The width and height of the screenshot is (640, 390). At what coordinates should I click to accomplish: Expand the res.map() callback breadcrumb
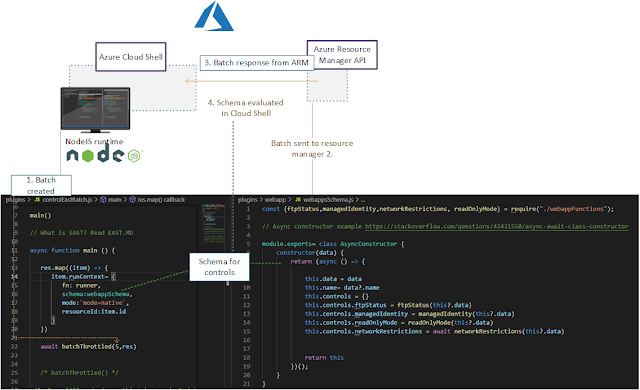pos(161,199)
